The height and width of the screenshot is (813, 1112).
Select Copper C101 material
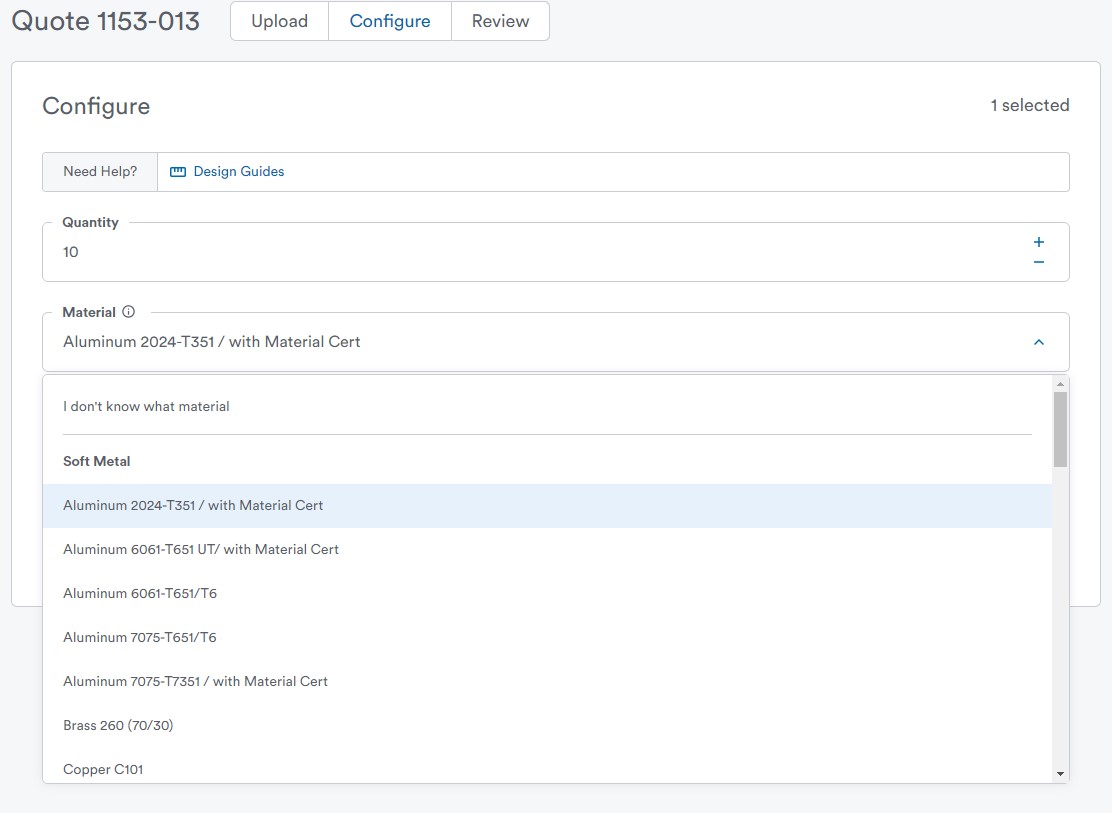(103, 769)
